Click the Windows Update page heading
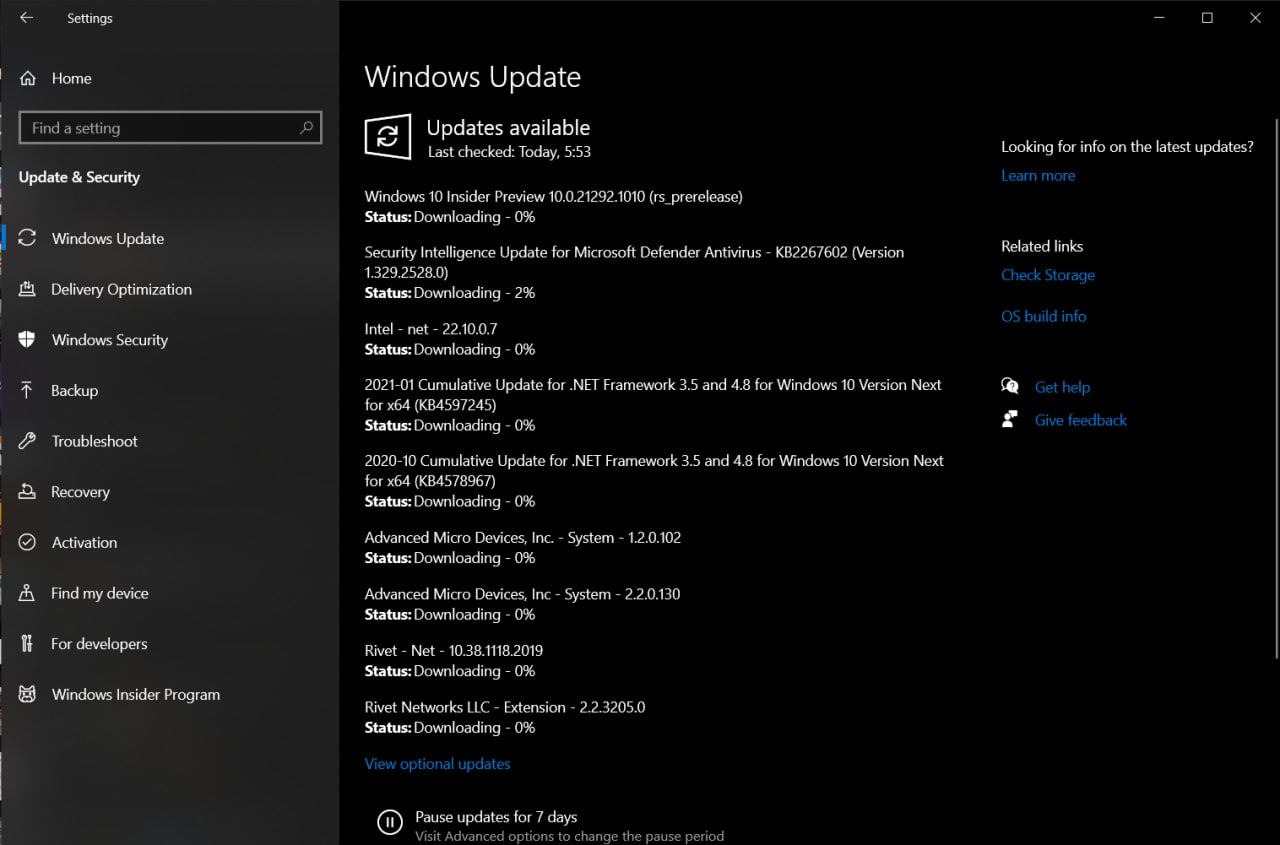Screen dimensions: 1280x845 472,77
